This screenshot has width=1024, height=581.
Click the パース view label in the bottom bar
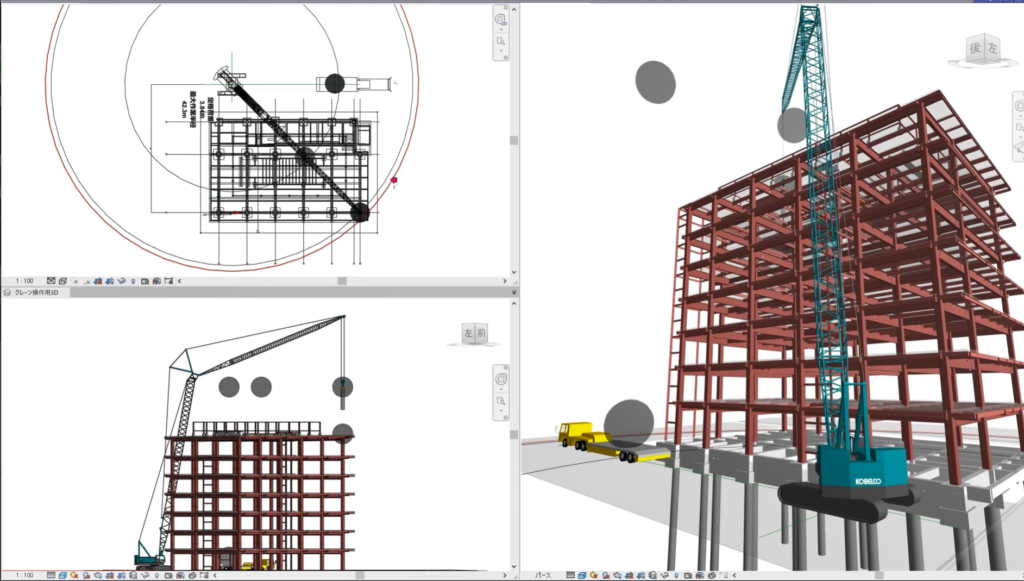pyautogui.click(x=543, y=575)
